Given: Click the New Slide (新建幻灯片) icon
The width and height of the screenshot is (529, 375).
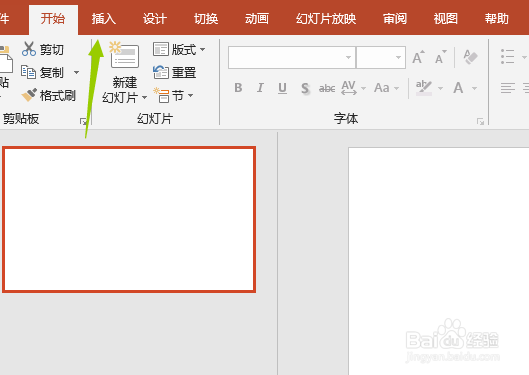Looking at the screenshot, I should pyautogui.click(x=124, y=55).
